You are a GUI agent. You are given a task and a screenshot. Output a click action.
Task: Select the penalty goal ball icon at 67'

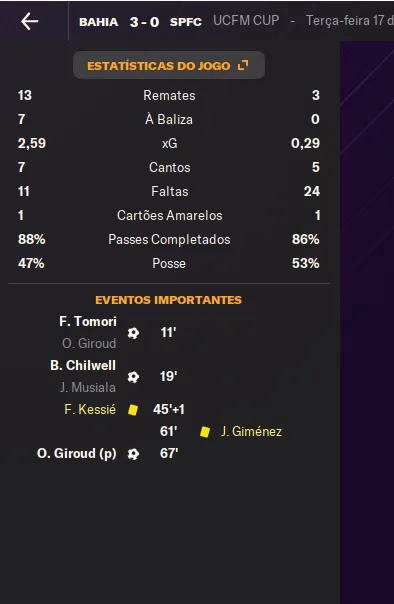133,454
